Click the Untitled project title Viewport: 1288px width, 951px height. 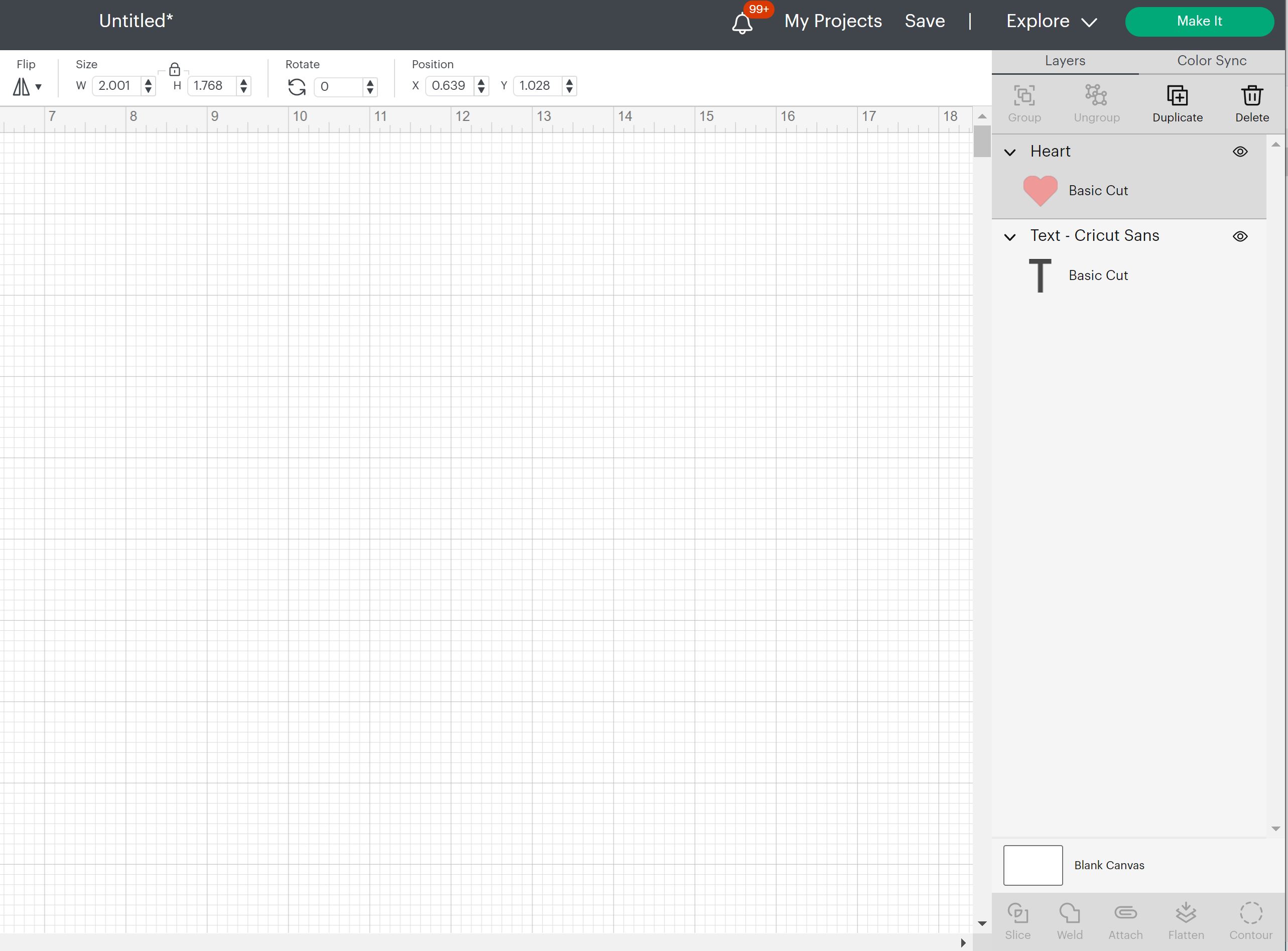coord(136,21)
